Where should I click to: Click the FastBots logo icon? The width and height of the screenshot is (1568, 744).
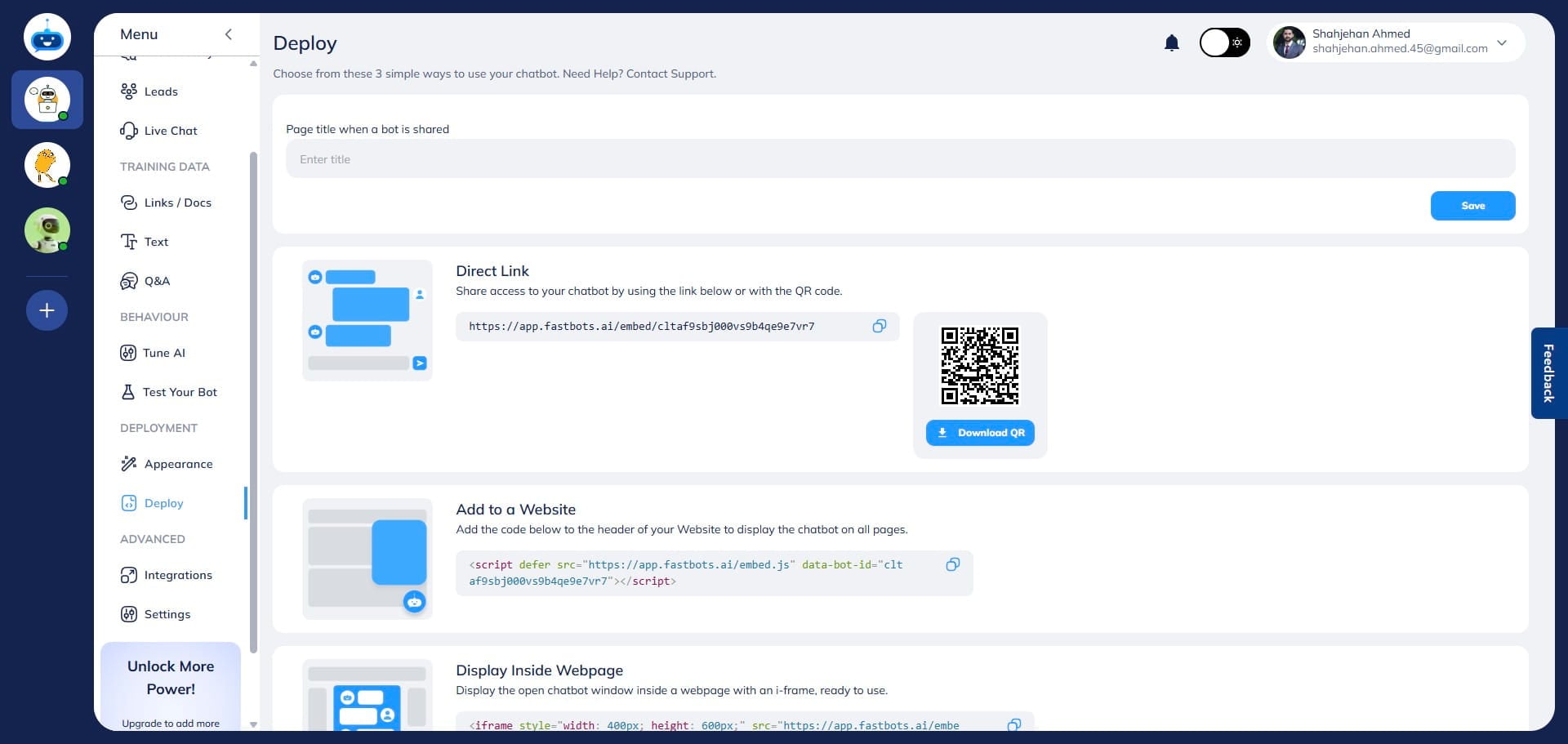[x=47, y=38]
